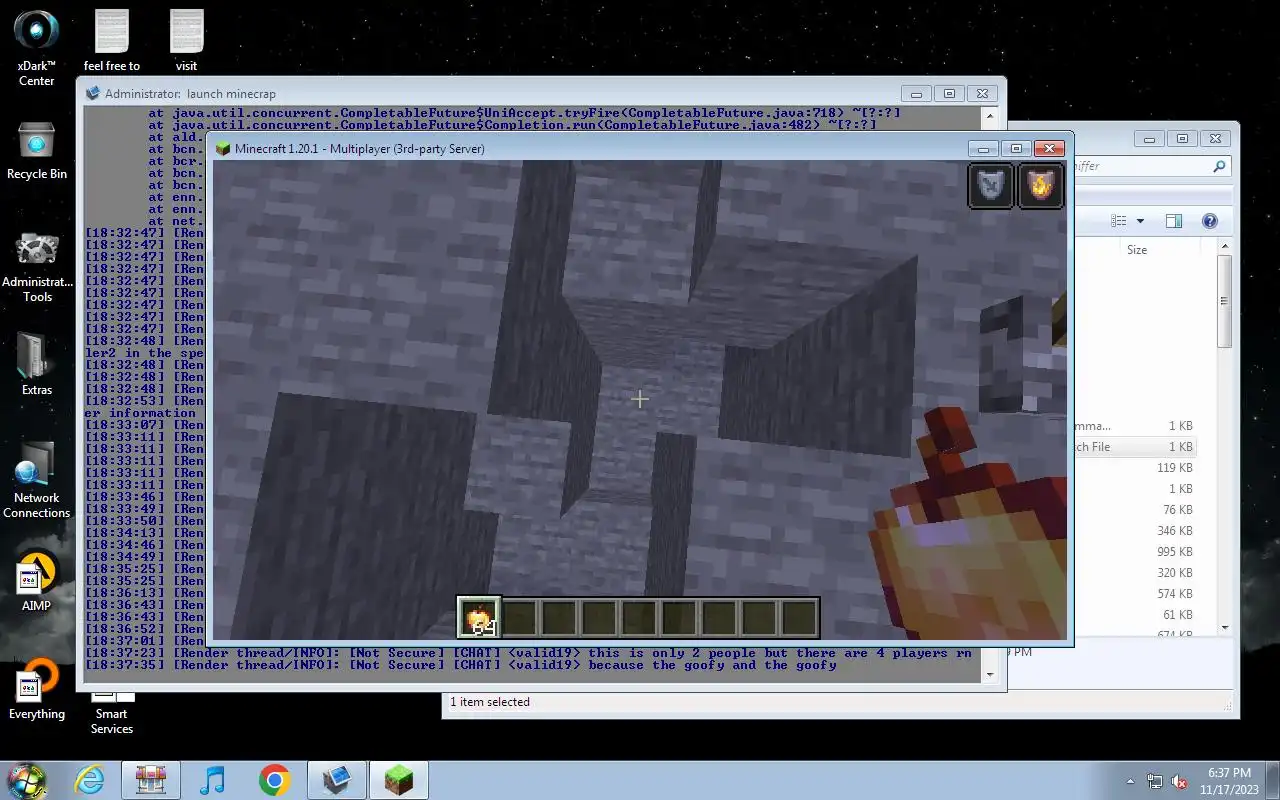
Task: Launch the Everything search shortcut
Action: click(x=37, y=689)
